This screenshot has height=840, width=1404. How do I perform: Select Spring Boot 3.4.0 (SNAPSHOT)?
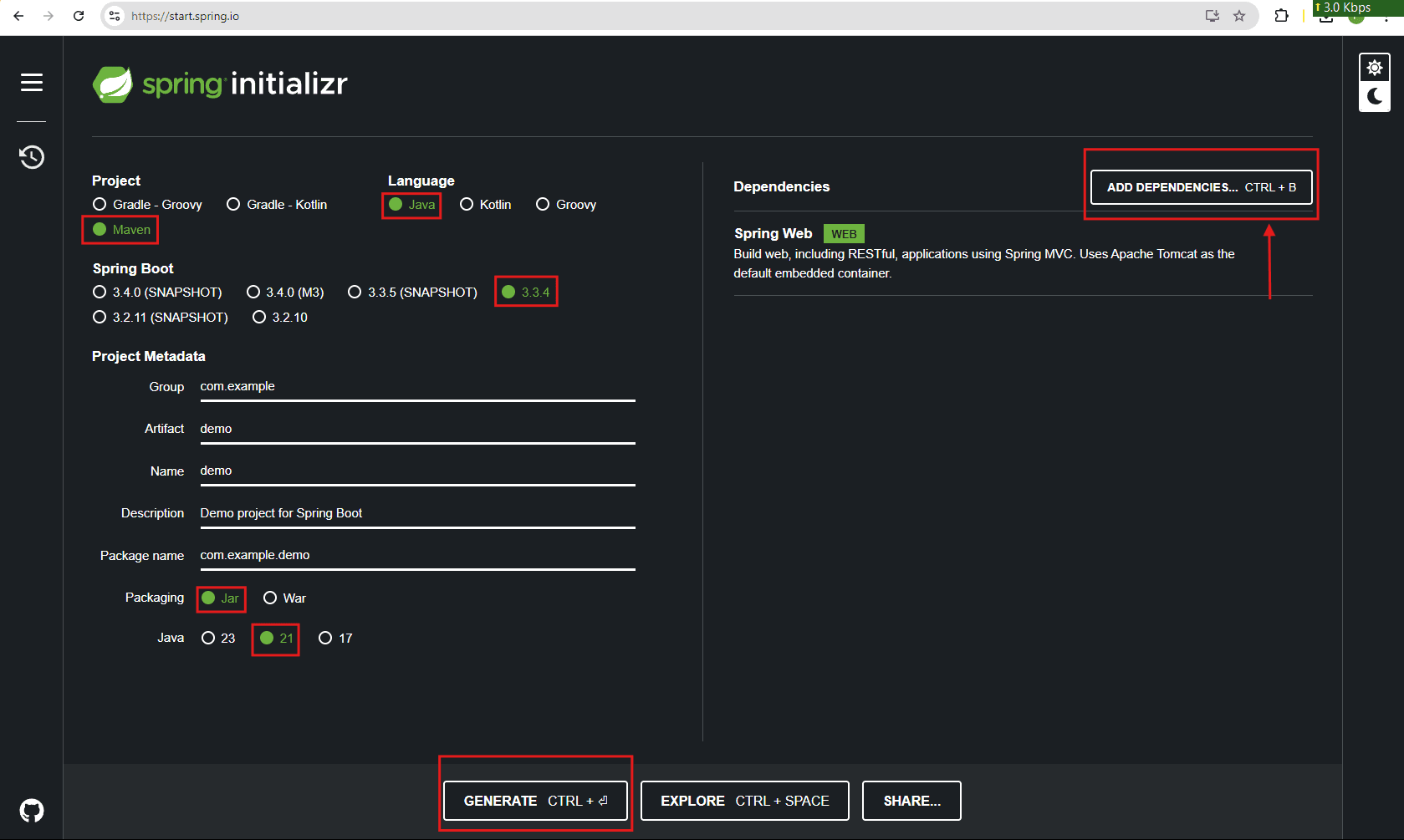157,293
